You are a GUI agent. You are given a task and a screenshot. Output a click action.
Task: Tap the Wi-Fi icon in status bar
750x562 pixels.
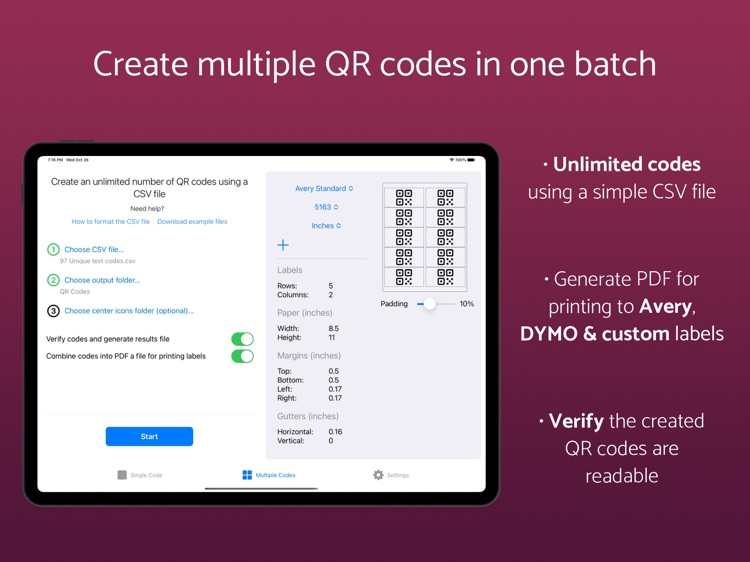pyautogui.click(x=452, y=160)
